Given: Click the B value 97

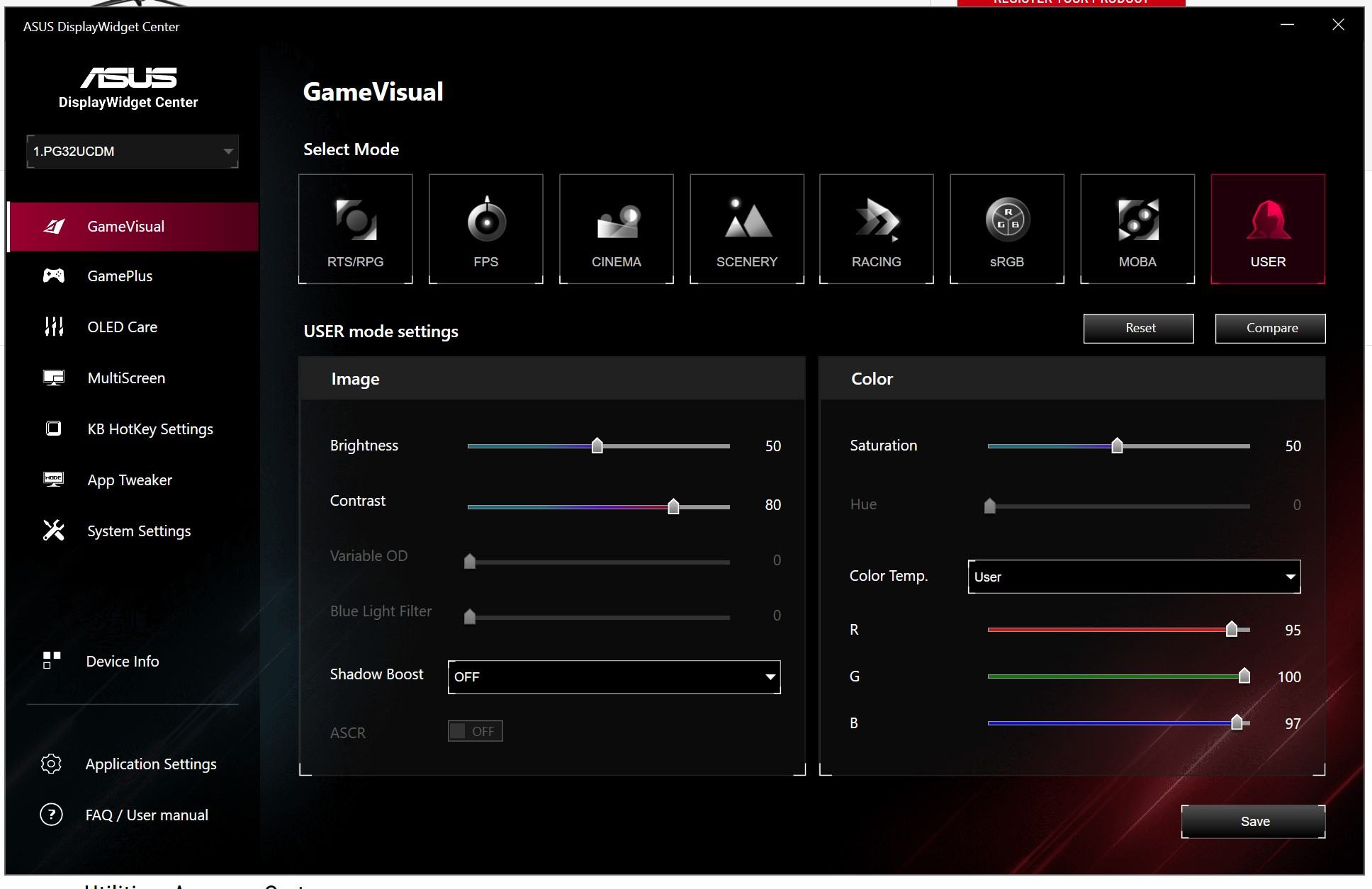Looking at the screenshot, I should coord(1293,724).
